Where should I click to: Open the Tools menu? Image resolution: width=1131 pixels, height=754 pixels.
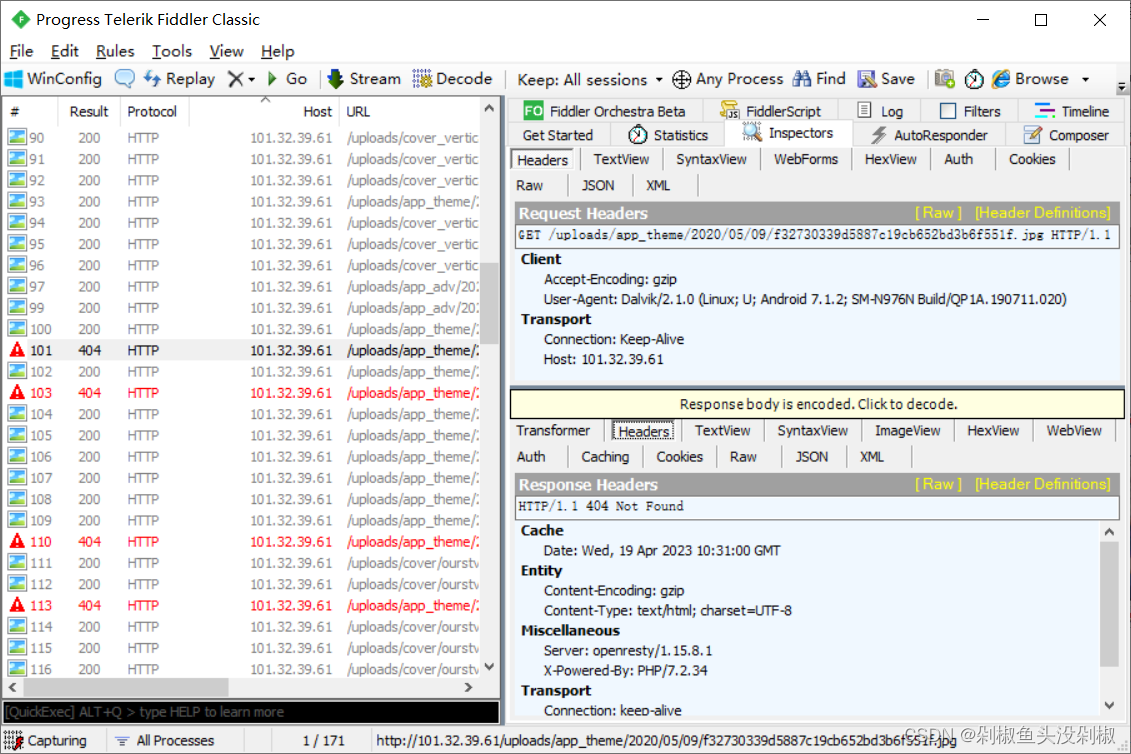pos(172,51)
